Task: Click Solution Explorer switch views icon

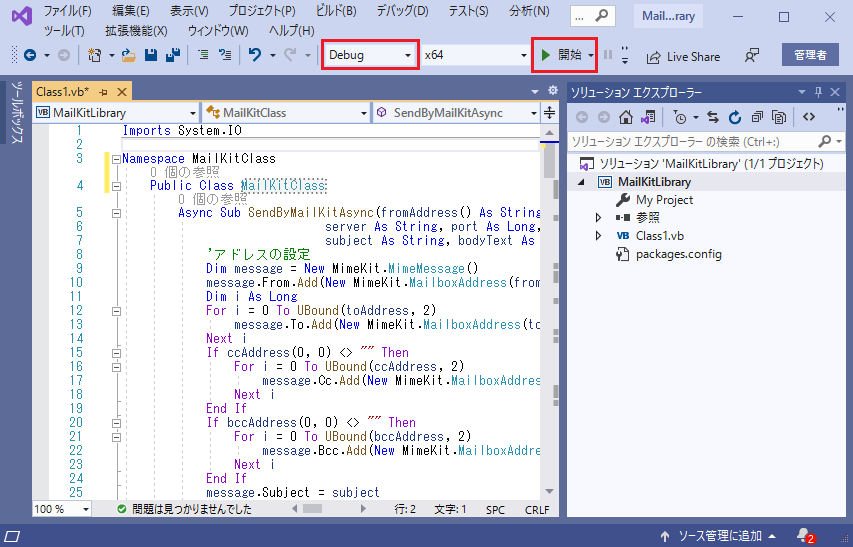Action: coord(648,117)
